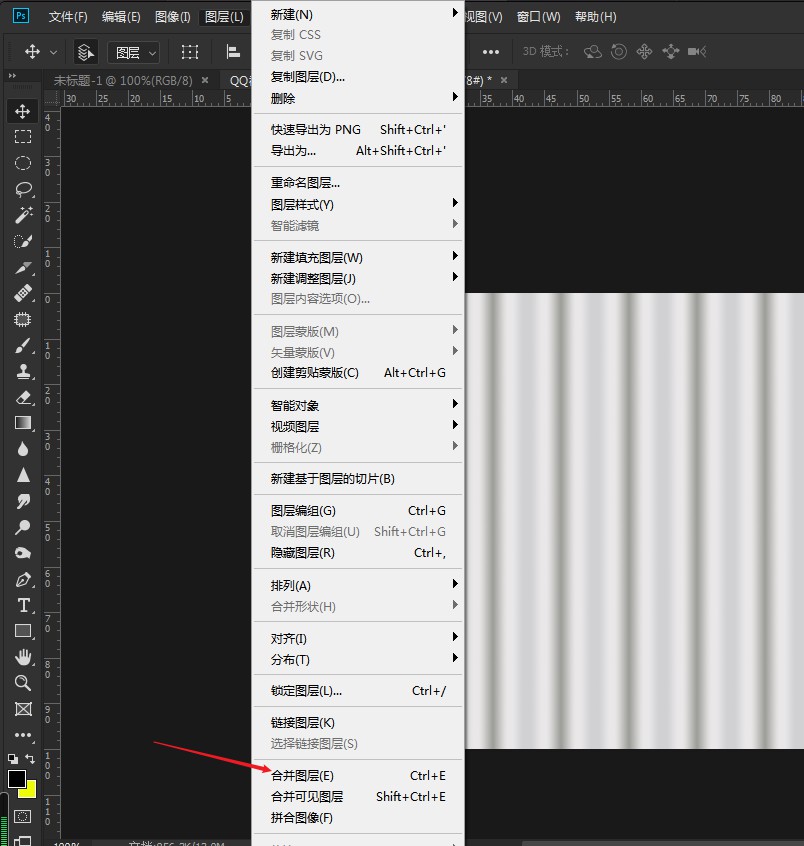Image resolution: width=804 pixels, height=846 pixels.
Task: Click the align left edges icon
Action: click(233, 52)
